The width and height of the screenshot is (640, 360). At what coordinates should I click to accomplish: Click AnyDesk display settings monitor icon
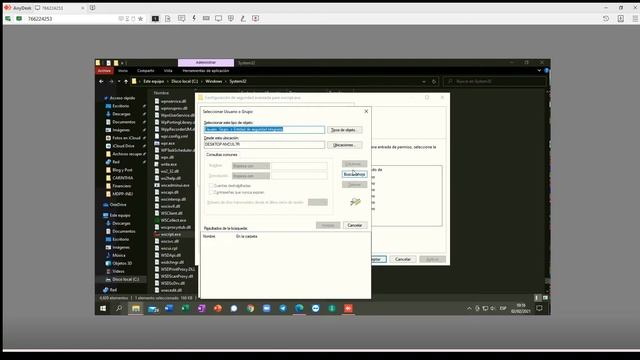point(218,18)
